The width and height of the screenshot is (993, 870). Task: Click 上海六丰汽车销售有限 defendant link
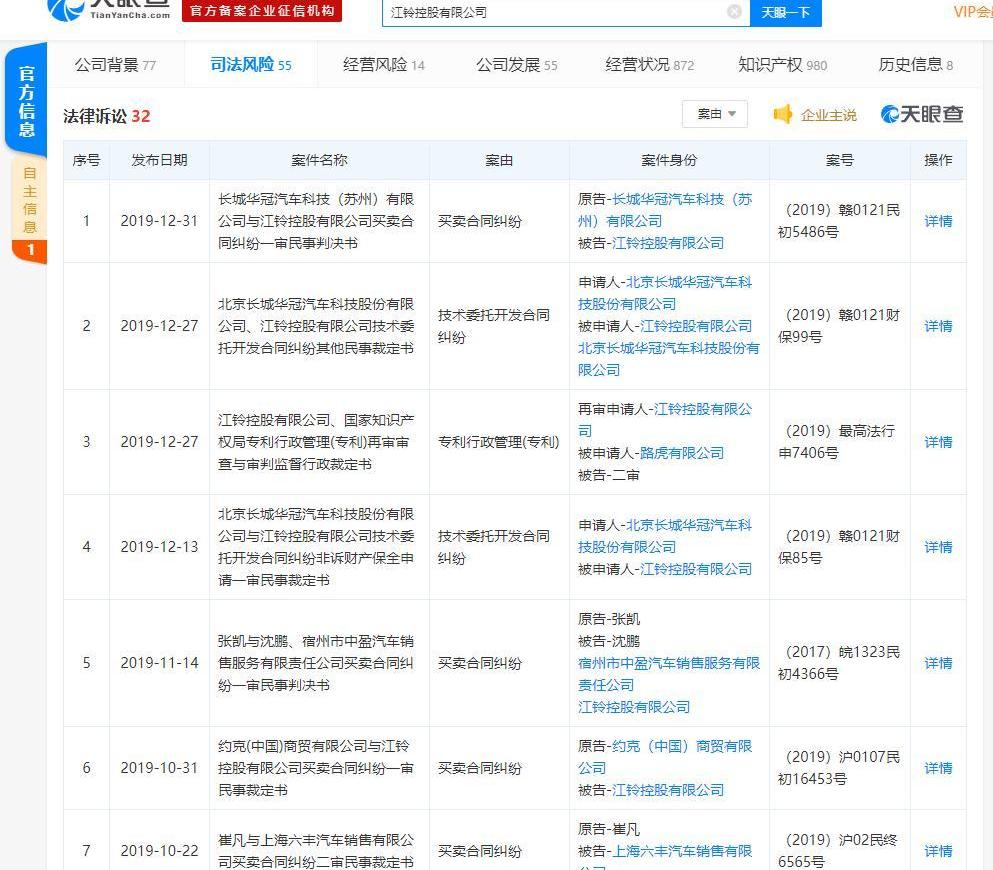tap(682, 851)
